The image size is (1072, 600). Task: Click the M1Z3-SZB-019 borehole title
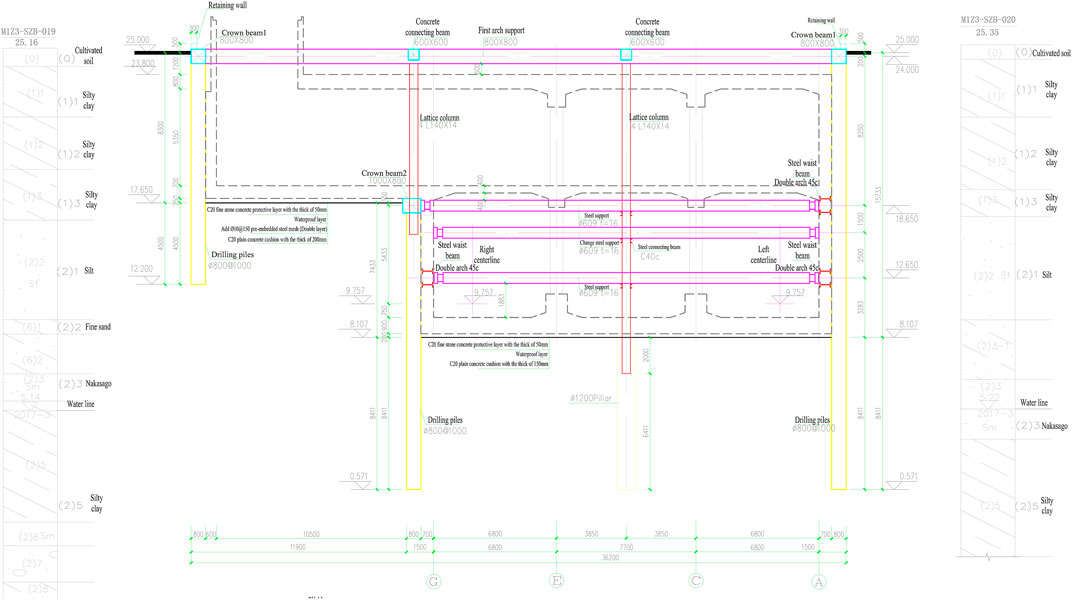tap(28, 31)
